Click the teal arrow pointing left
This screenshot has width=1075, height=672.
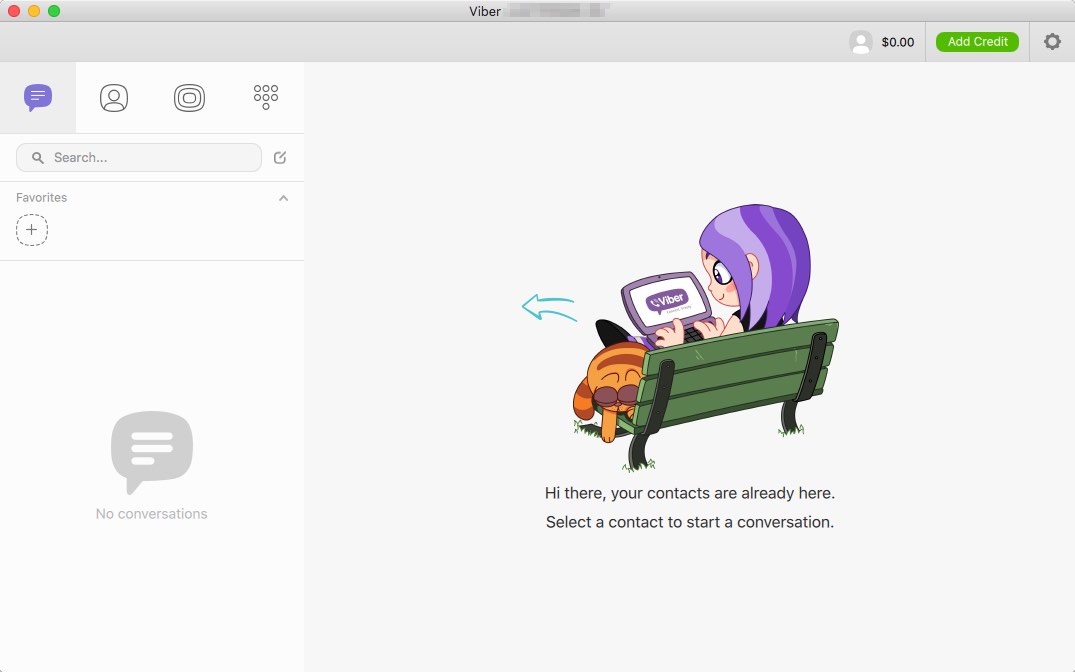tap(548, 307)
